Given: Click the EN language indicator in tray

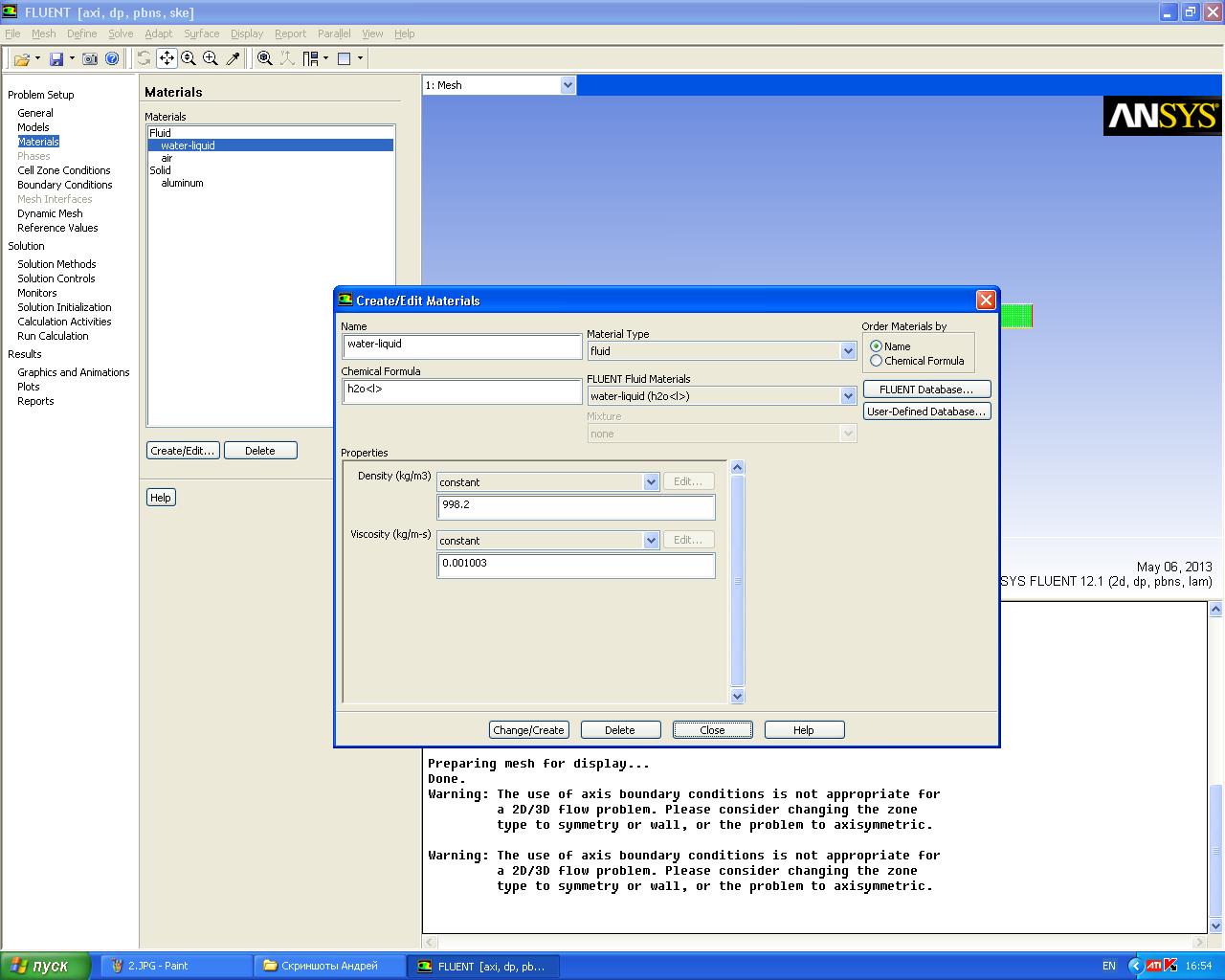Looking at the screenshot, I should pos(1108,966).
